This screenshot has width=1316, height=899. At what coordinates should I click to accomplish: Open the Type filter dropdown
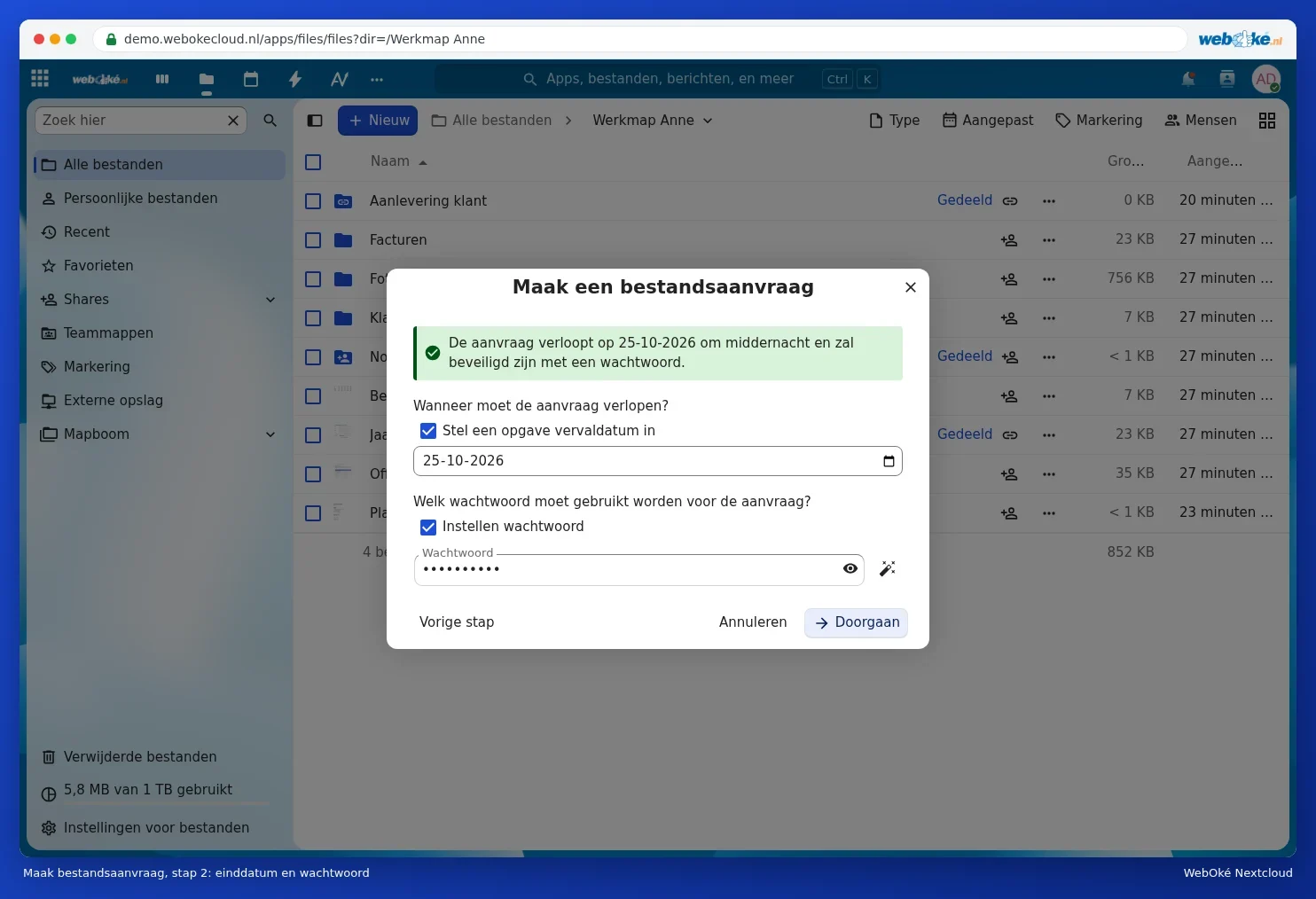pyautogui.click(x=894, y=121)
